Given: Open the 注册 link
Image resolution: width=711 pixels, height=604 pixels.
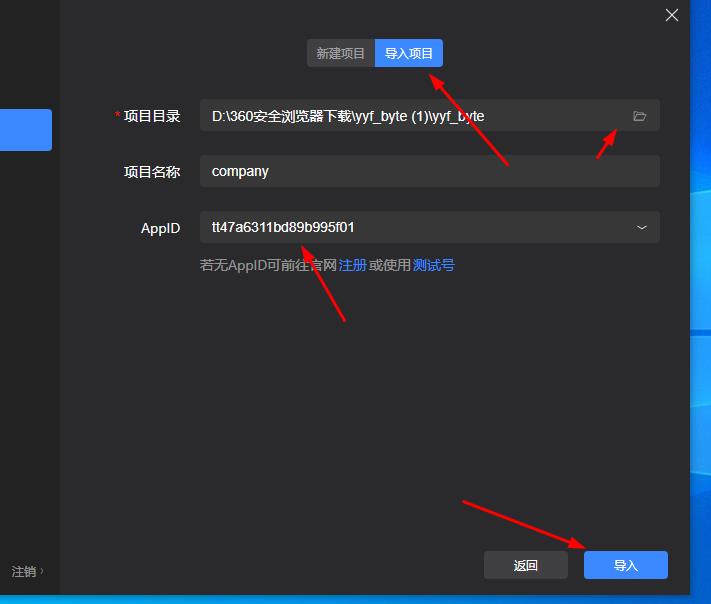Looking at the screenshot, I should coord(352,265).
